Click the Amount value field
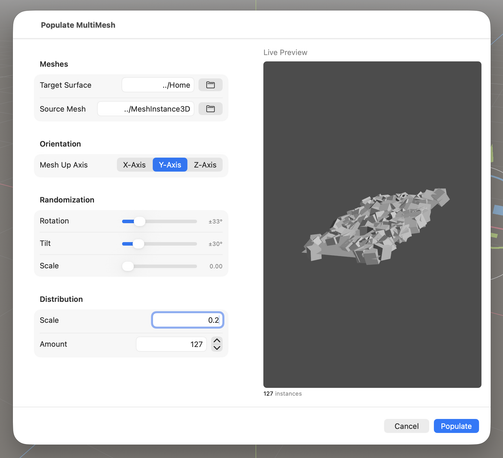This screenshot has width=503, height=458. (x=171, y=344)
